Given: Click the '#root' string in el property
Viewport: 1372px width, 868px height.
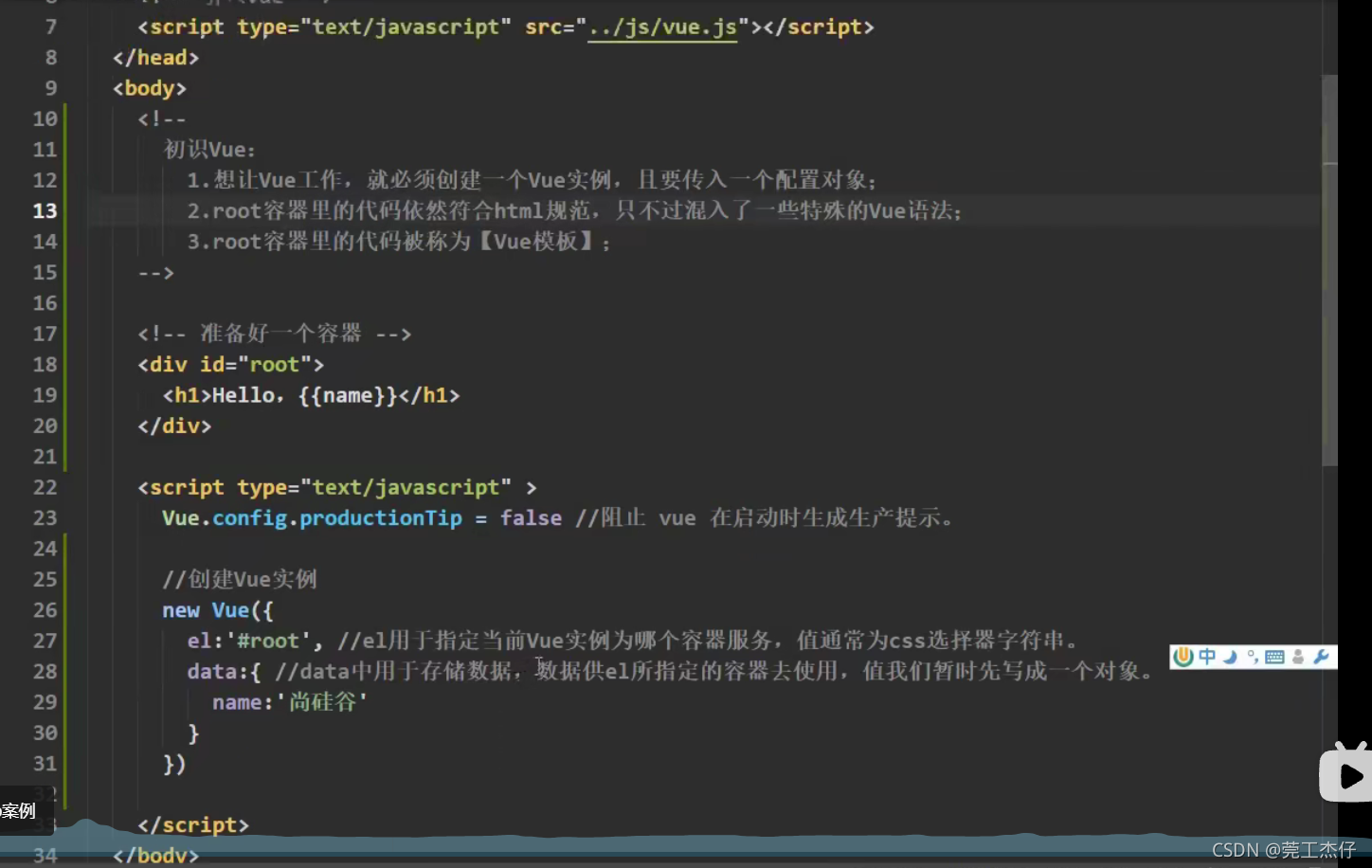Looking at the screenshot, I should coord(268,641).
